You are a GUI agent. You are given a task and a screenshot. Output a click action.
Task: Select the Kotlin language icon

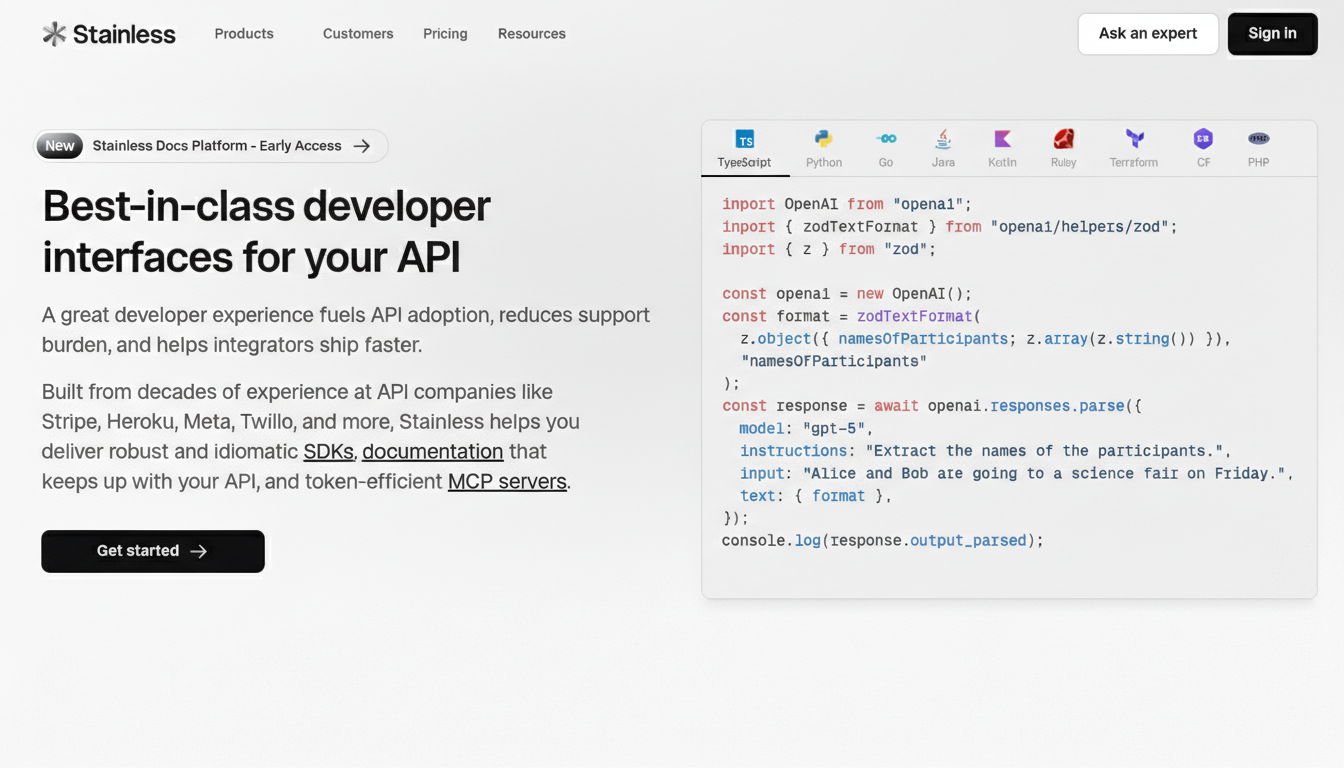click(x=1002, y=139)
